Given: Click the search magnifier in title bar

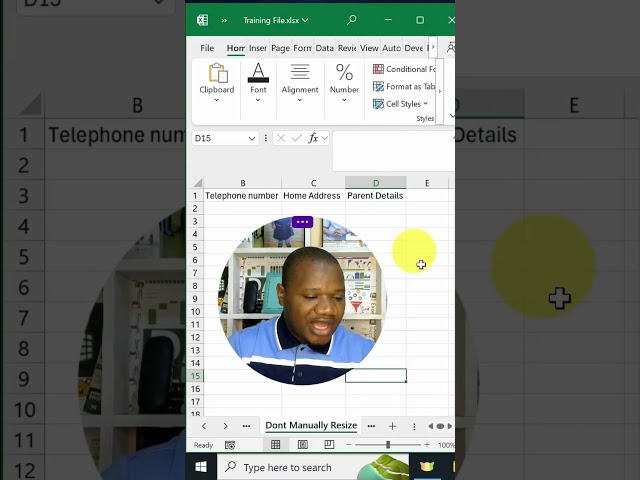Looking at the screenshot, I should coord(351,20).
